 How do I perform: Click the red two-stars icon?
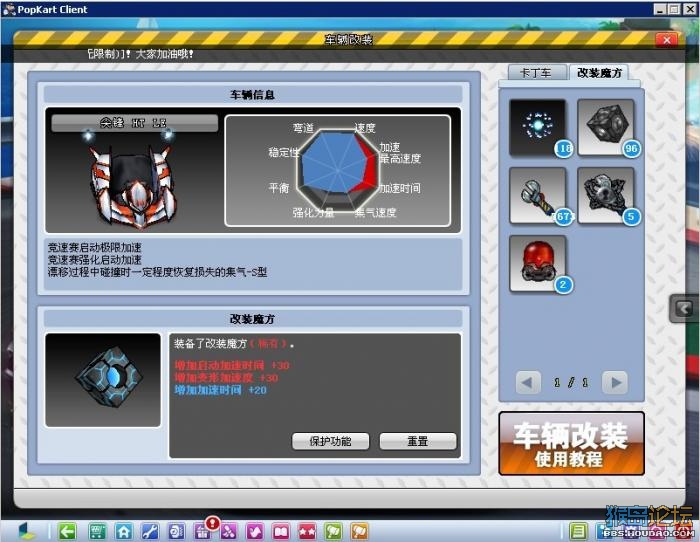(307, 531)
